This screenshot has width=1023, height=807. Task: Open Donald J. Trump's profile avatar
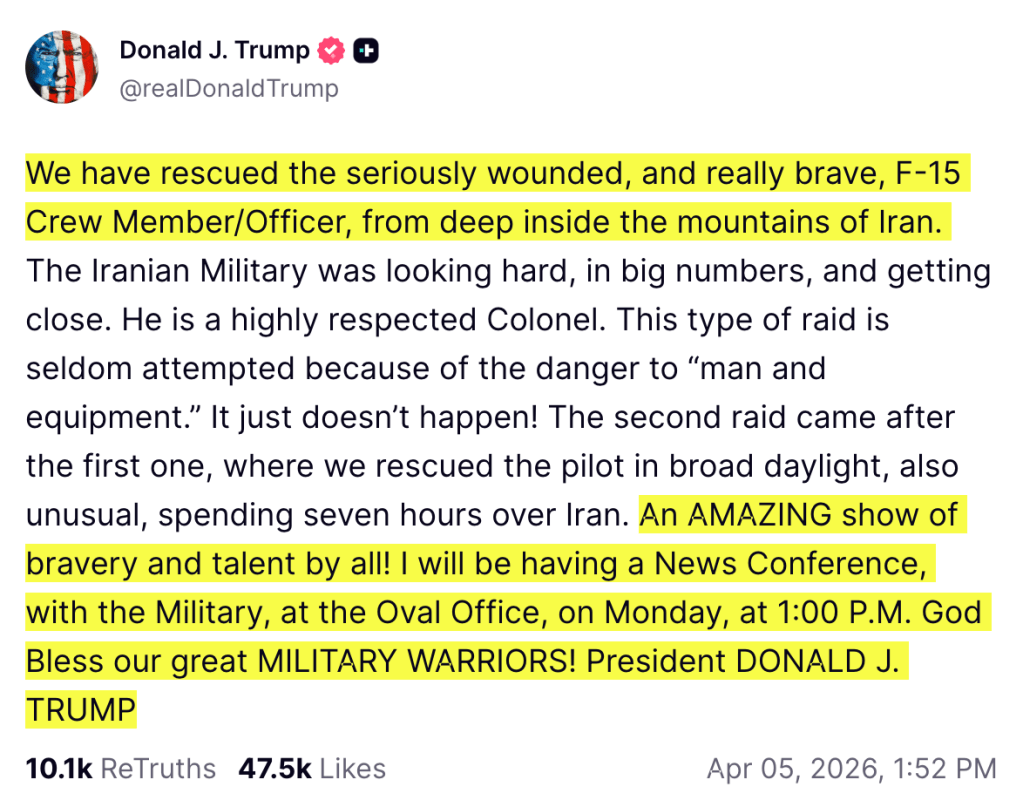pos(61,66)
